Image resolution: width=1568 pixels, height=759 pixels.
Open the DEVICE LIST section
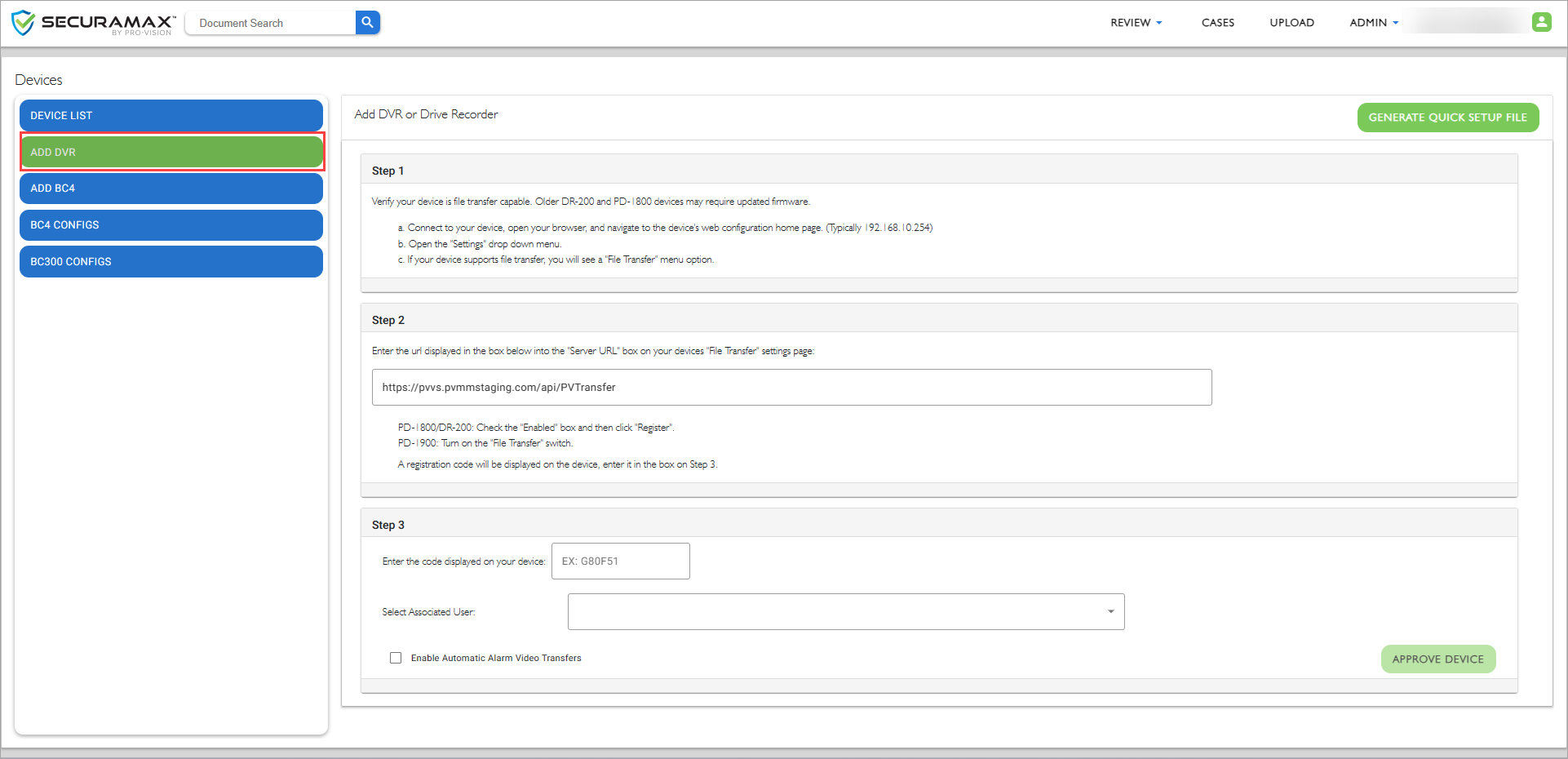click(x=171, y=116)
